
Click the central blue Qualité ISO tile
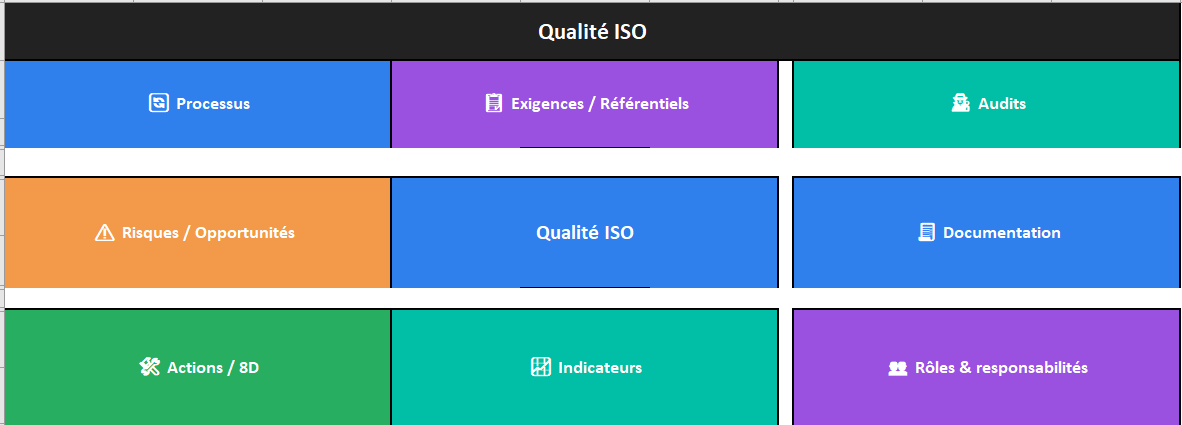[585, 233]
